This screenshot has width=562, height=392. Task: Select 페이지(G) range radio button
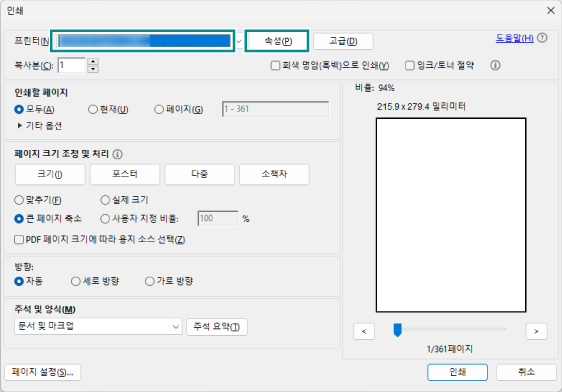(x=159, y=109)
